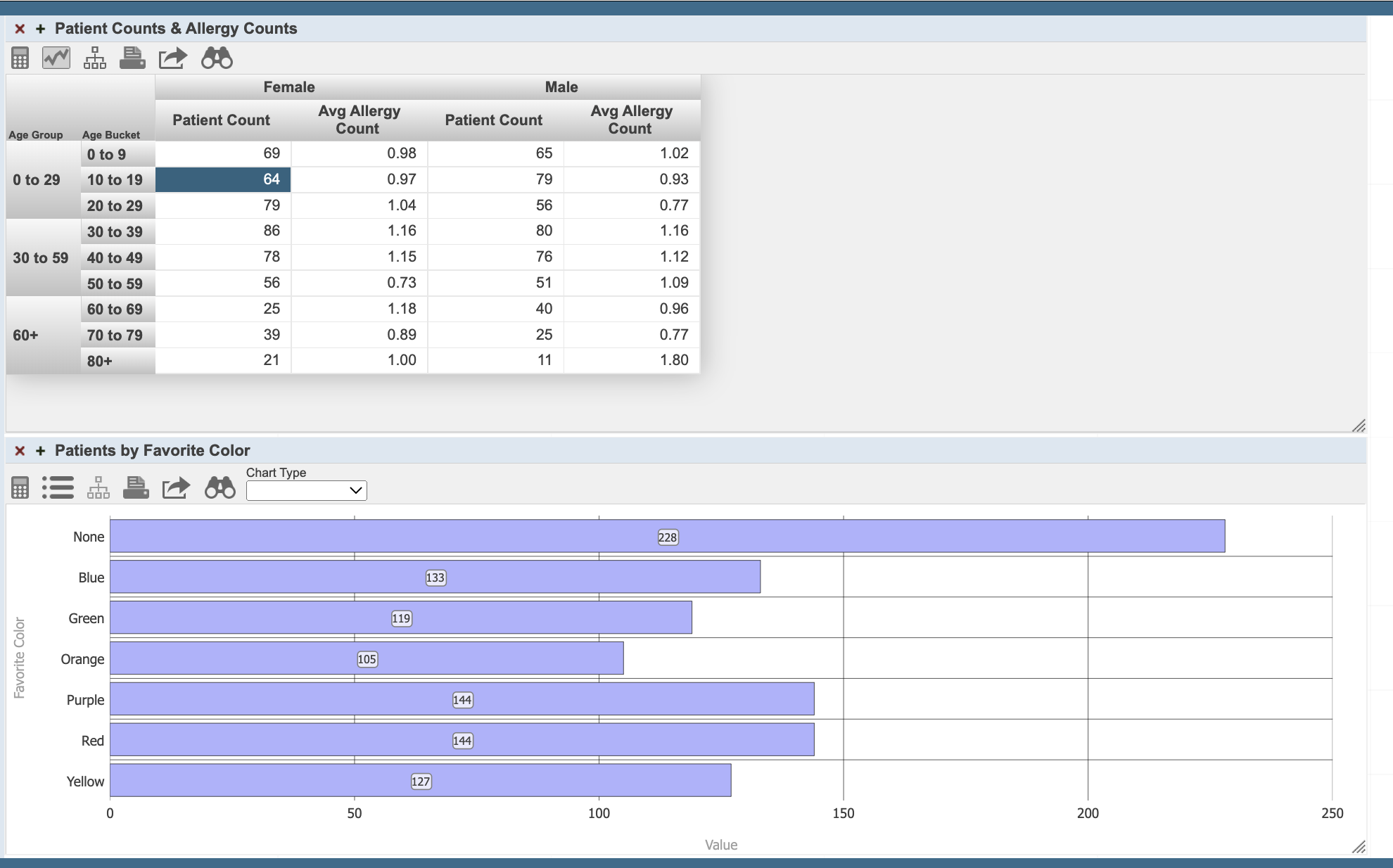Open the binoculars search tool in Patient Counts panel
The image size is (1393, 868).
[x=215, y=58]
